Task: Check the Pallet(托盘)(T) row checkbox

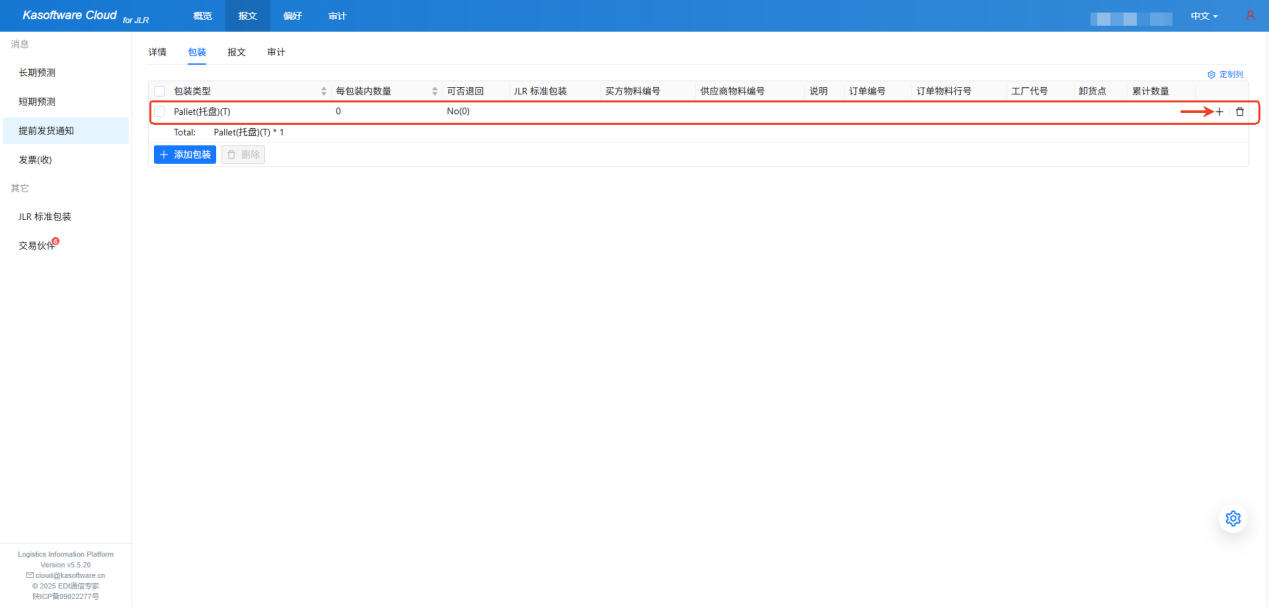Action: [159, 112]
